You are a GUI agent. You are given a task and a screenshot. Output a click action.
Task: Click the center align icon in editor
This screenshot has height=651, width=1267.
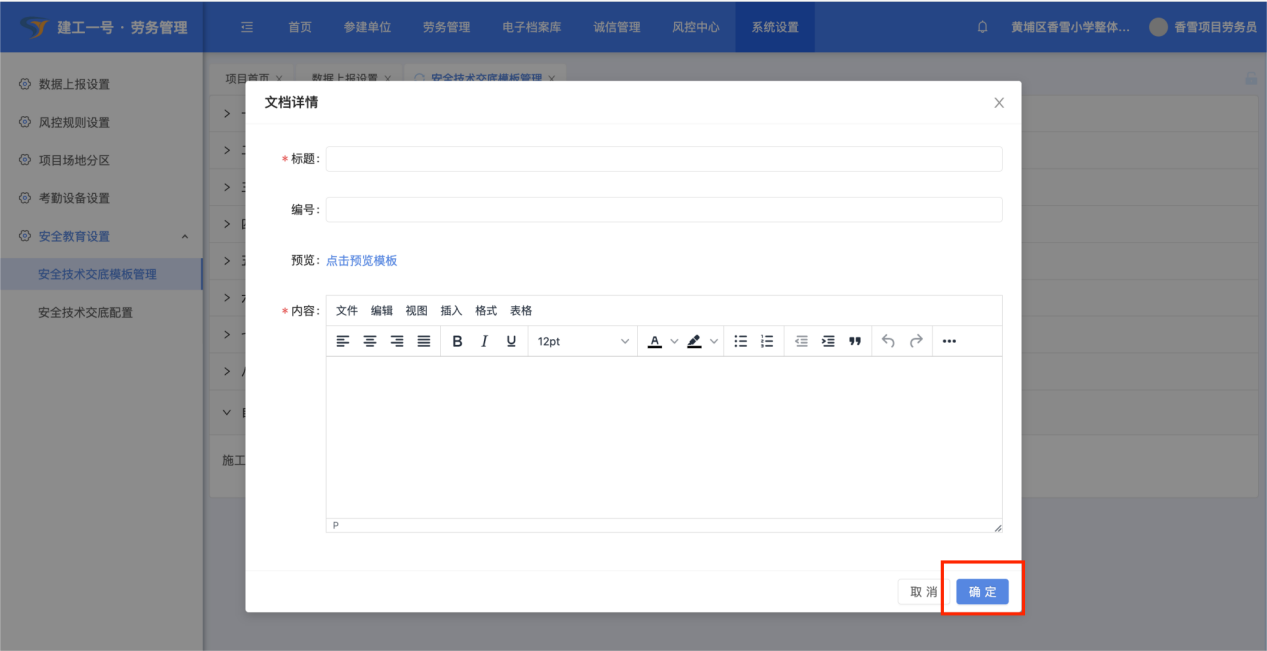click(370, 341)
